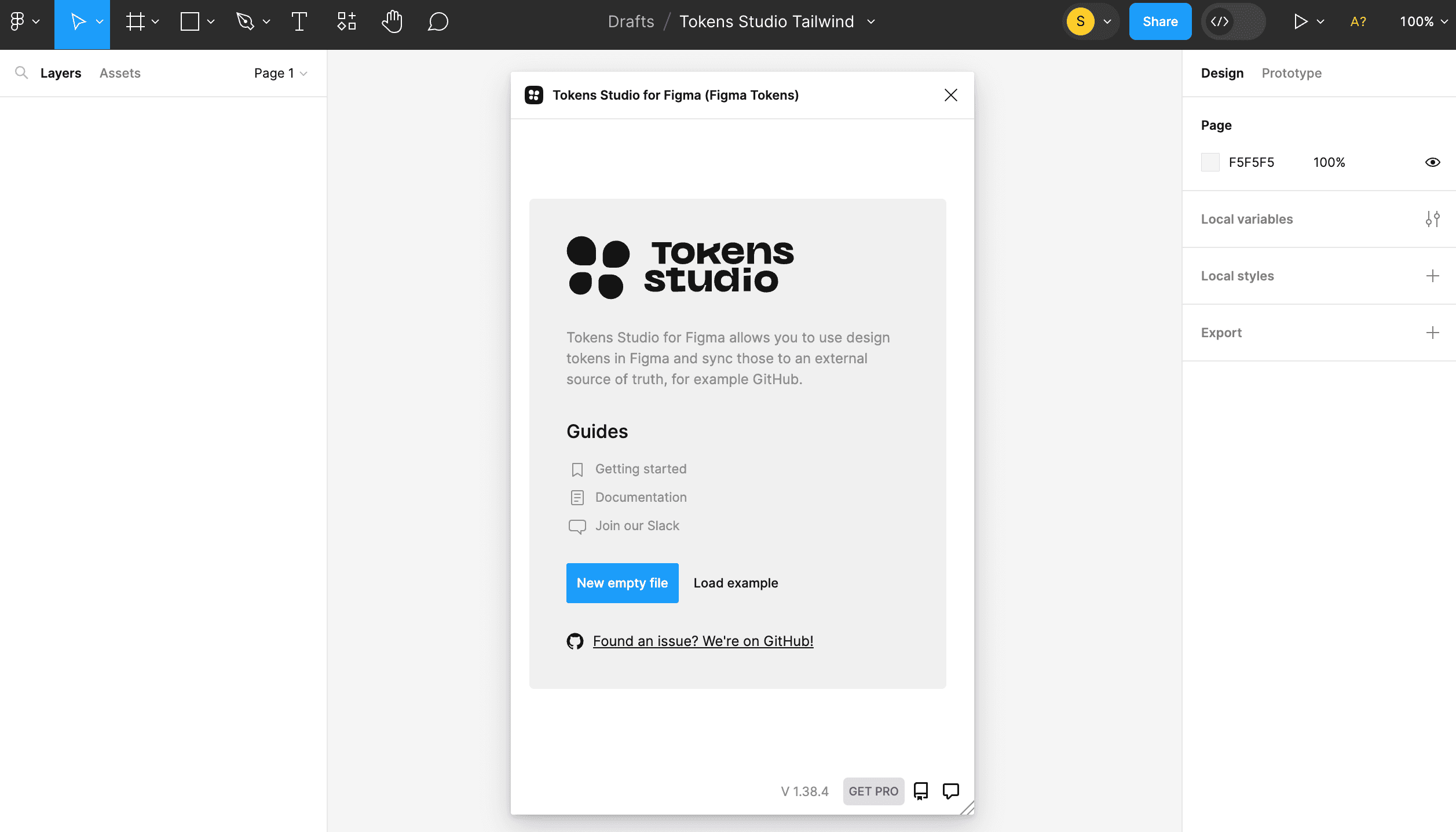Click the feedback speech bubble icon in plugin footer
This screenshot has height=832, width=1456.
pos(950,791)
